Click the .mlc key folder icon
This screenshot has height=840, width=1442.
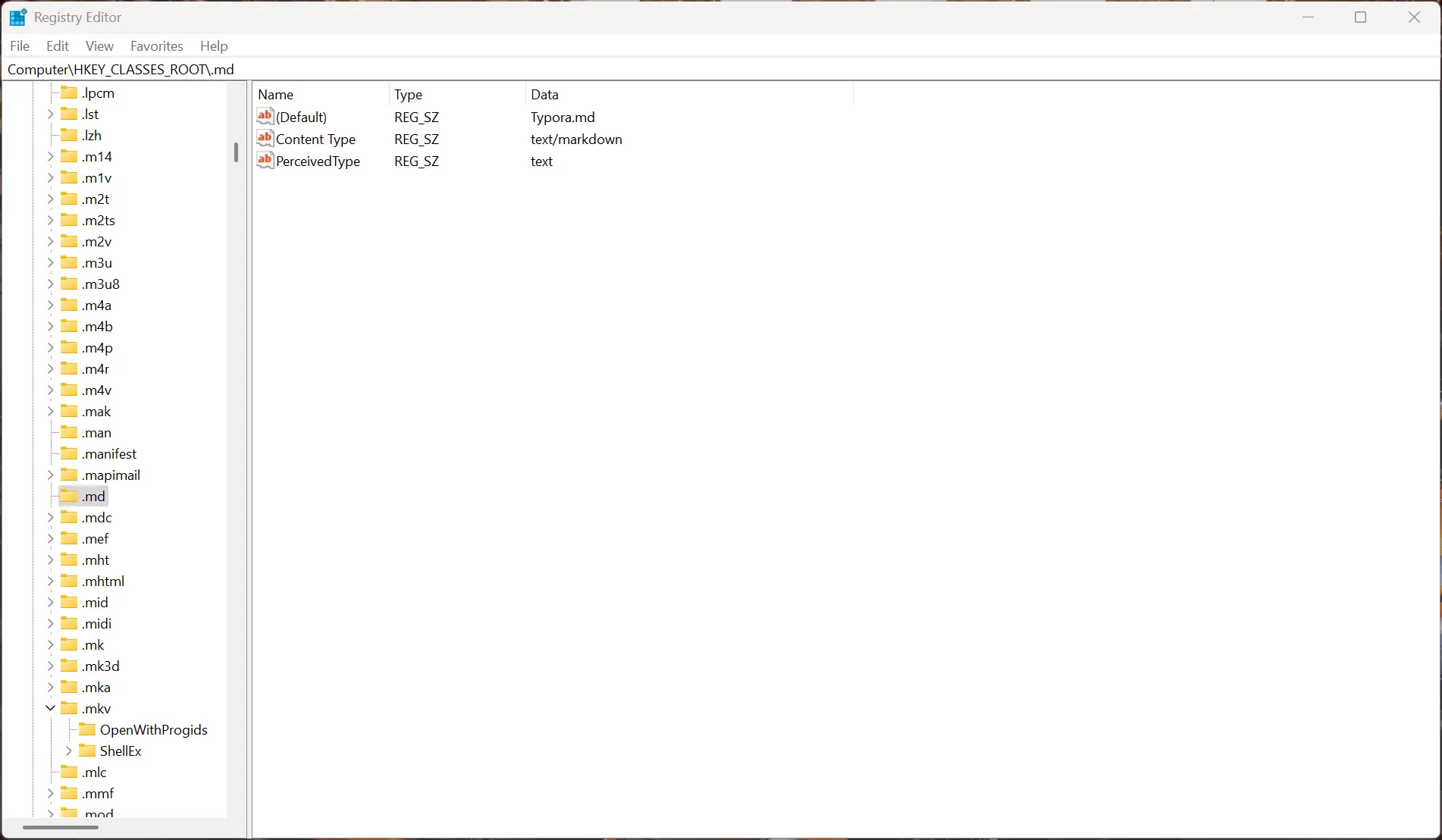coord(70,772)
